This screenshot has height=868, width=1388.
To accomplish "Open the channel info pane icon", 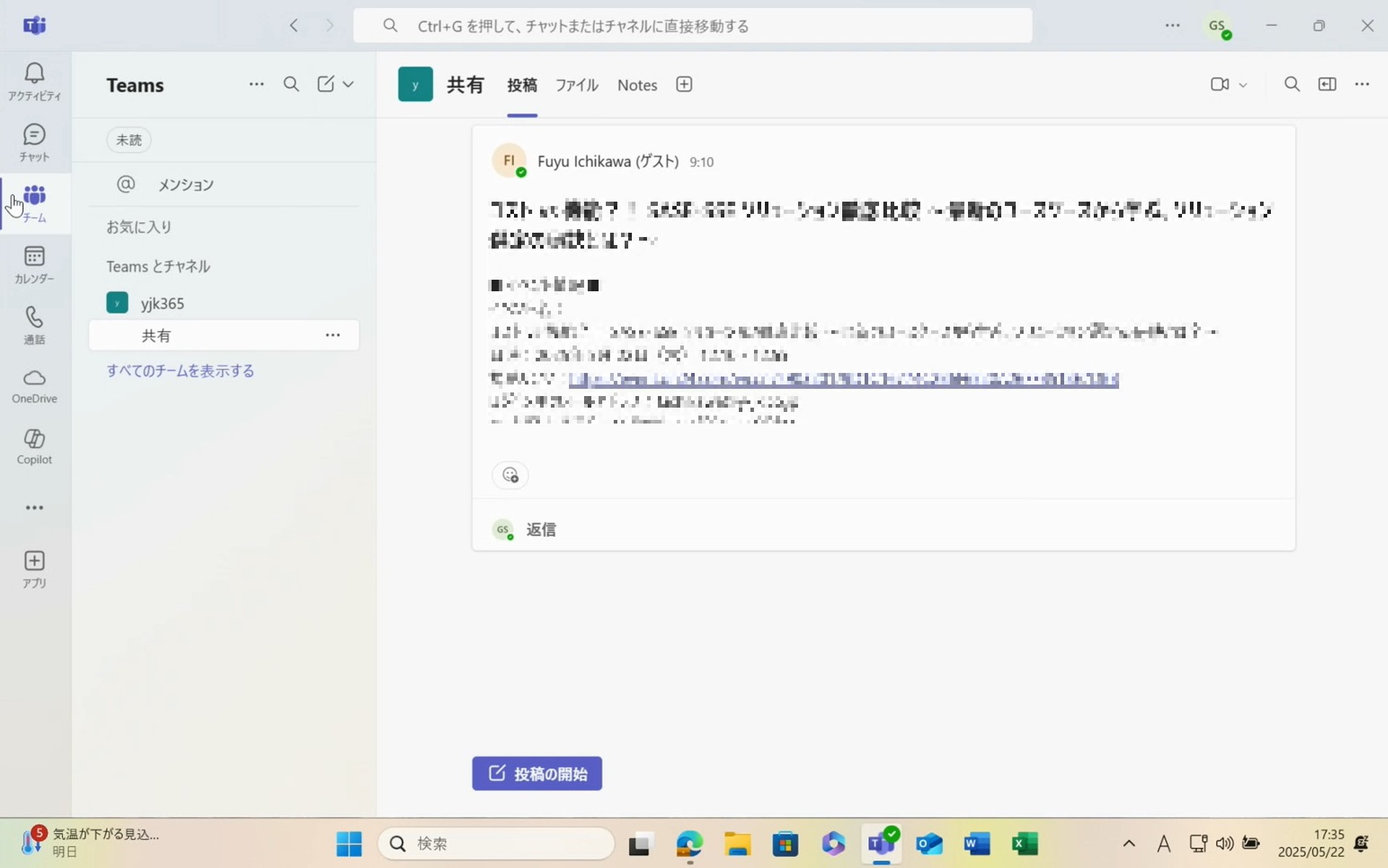I will [x=1327, y=84].
